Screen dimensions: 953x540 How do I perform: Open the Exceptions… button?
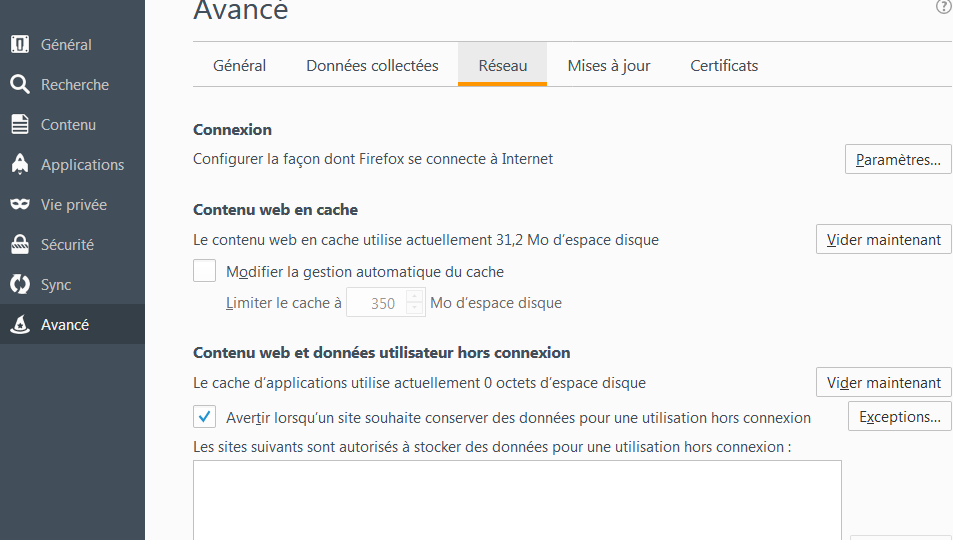click(900, 417)
